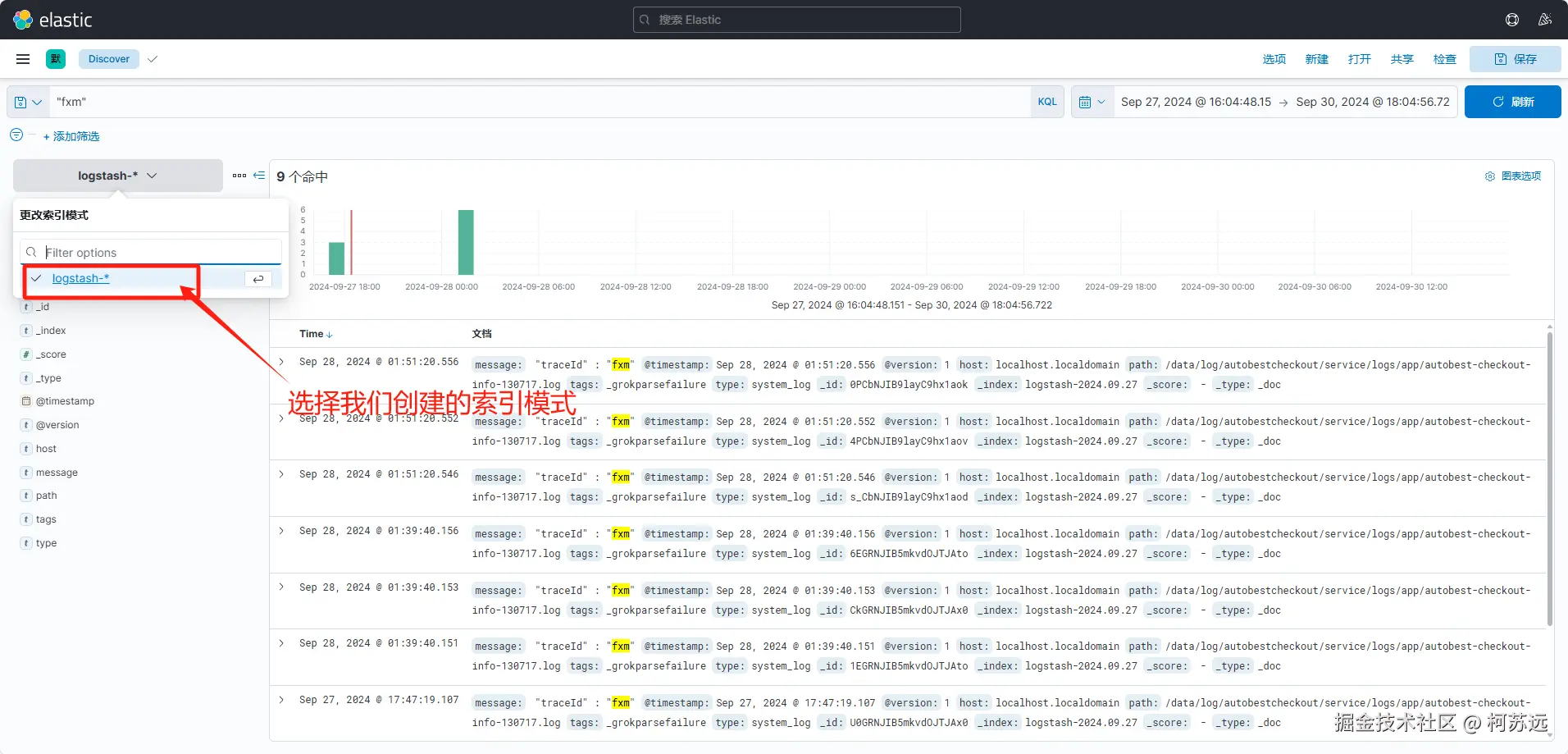Click time range label below histogram
This screenshot has width=1568, height=754.
pos(912,305)
